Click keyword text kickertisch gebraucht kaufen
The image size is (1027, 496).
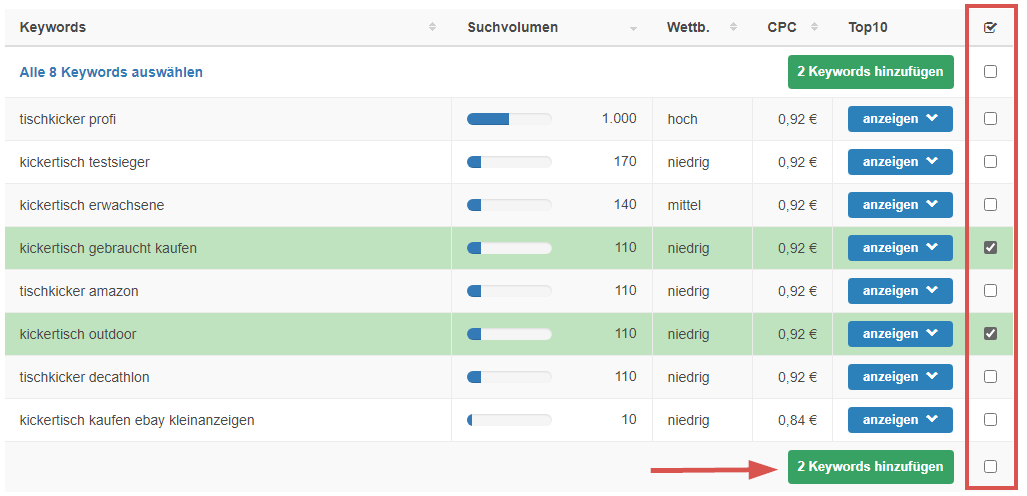(108, 248)
